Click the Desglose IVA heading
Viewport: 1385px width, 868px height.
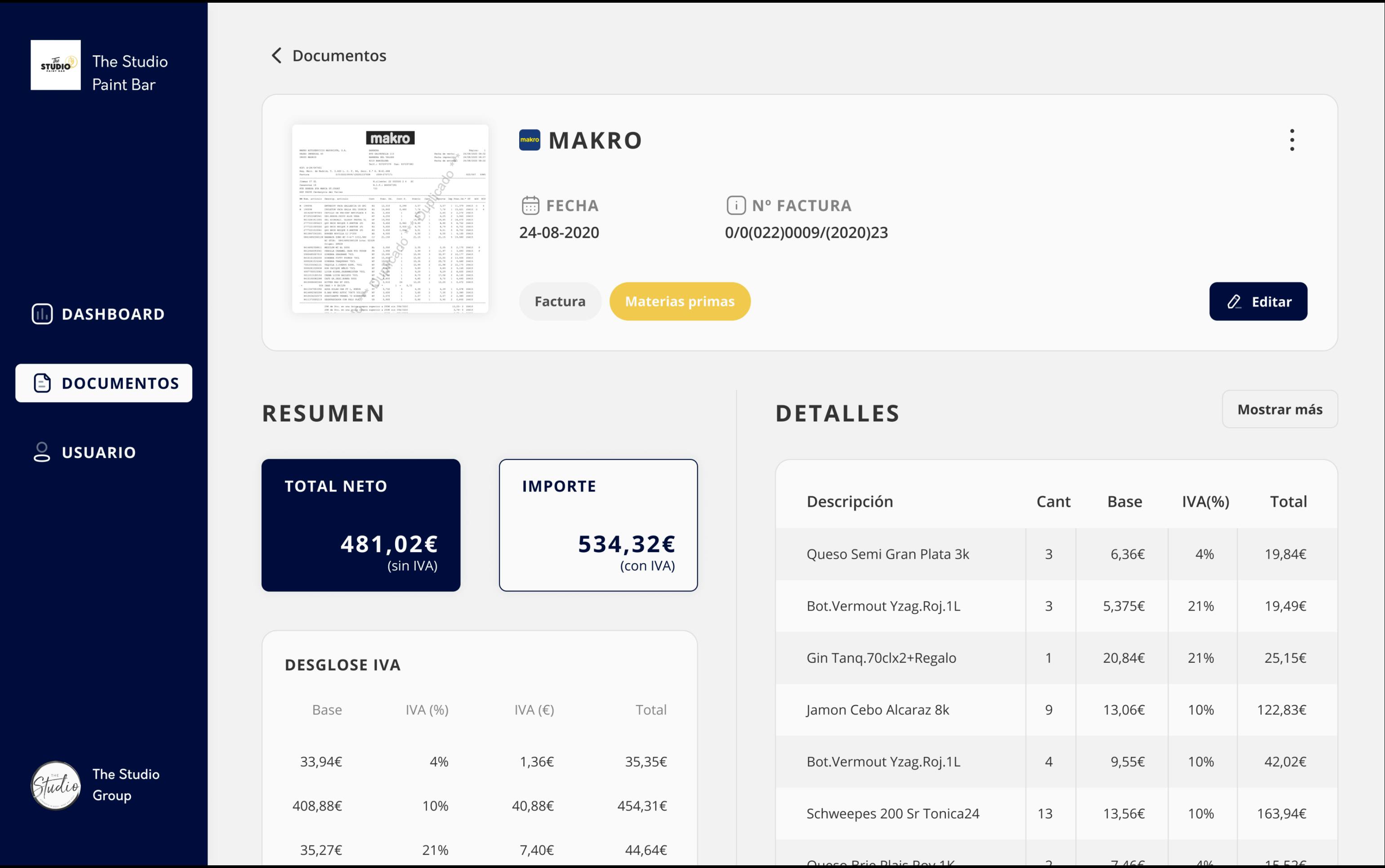pos(343,665)
